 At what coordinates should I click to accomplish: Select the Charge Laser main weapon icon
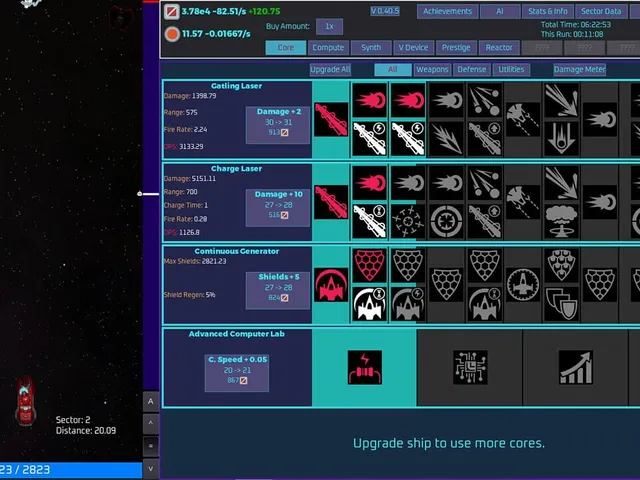point(331,202)
